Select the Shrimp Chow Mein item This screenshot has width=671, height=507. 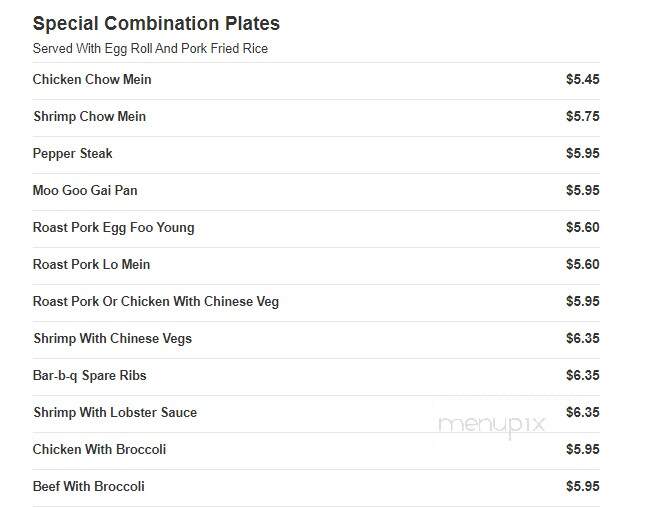[90, 116]
